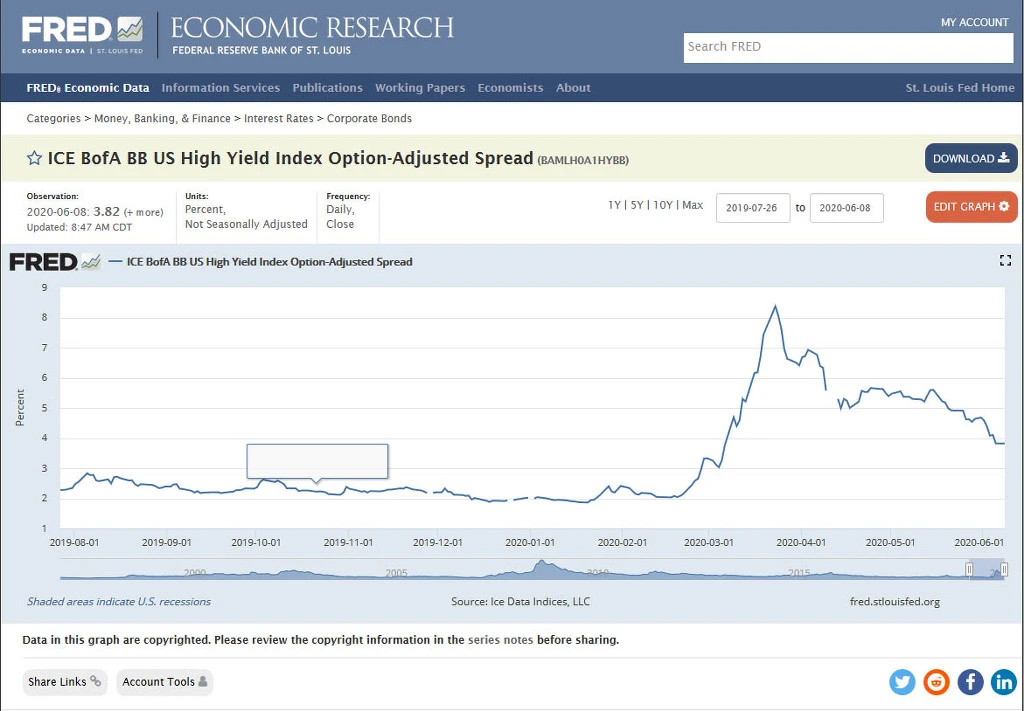Select Max date range
This screenshot has height=711, width=1024.
coord(692,205)
